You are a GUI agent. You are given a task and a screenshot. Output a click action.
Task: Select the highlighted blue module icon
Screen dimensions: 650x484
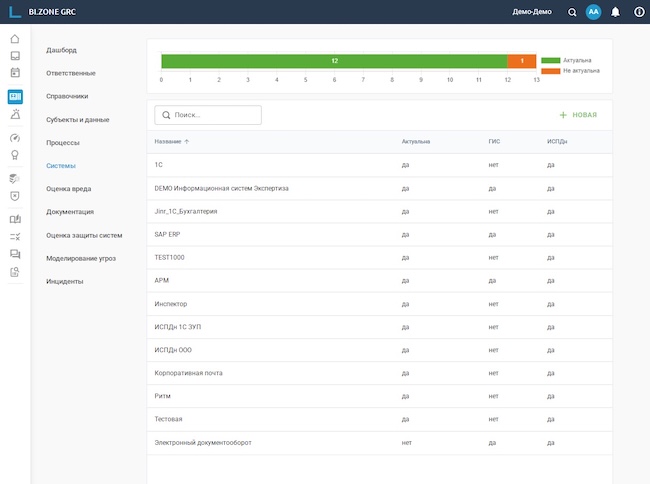click(x=15, y=97)
